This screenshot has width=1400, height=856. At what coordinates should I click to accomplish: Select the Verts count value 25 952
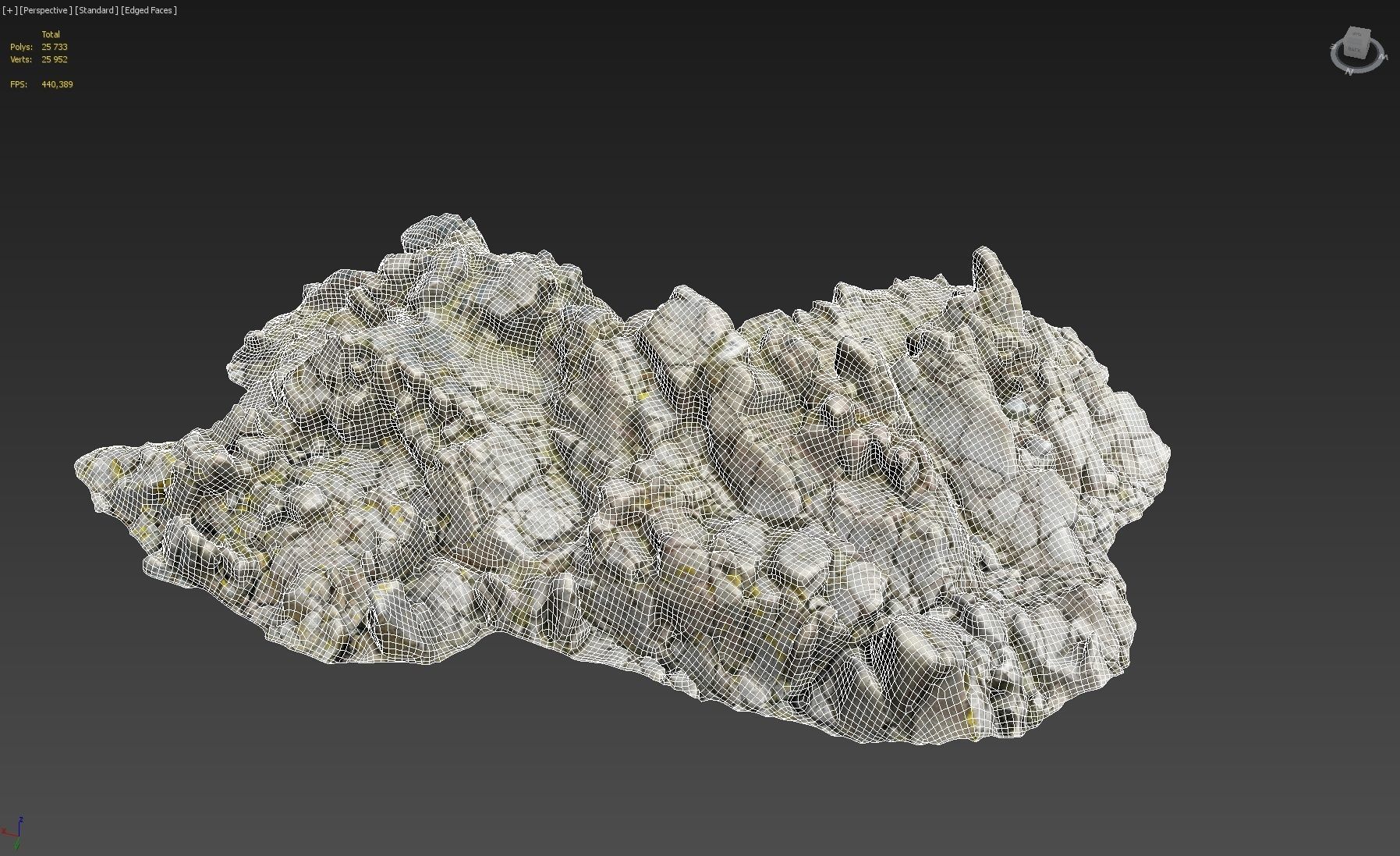[55, 59]
